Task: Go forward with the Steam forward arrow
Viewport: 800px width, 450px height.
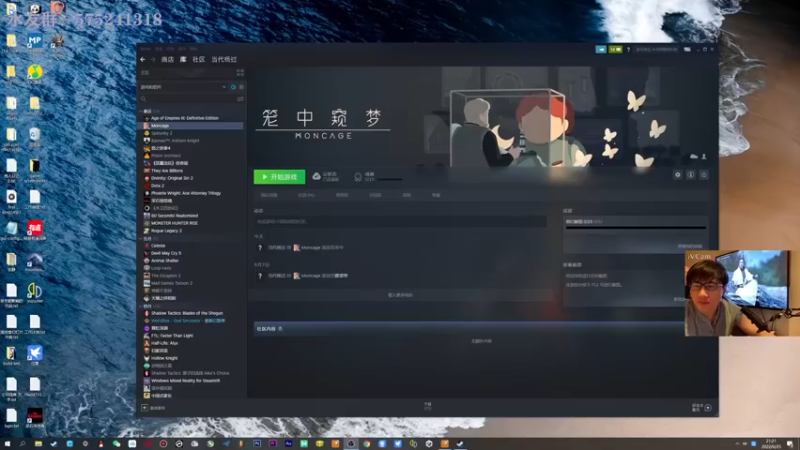Action: coord(153,60)
